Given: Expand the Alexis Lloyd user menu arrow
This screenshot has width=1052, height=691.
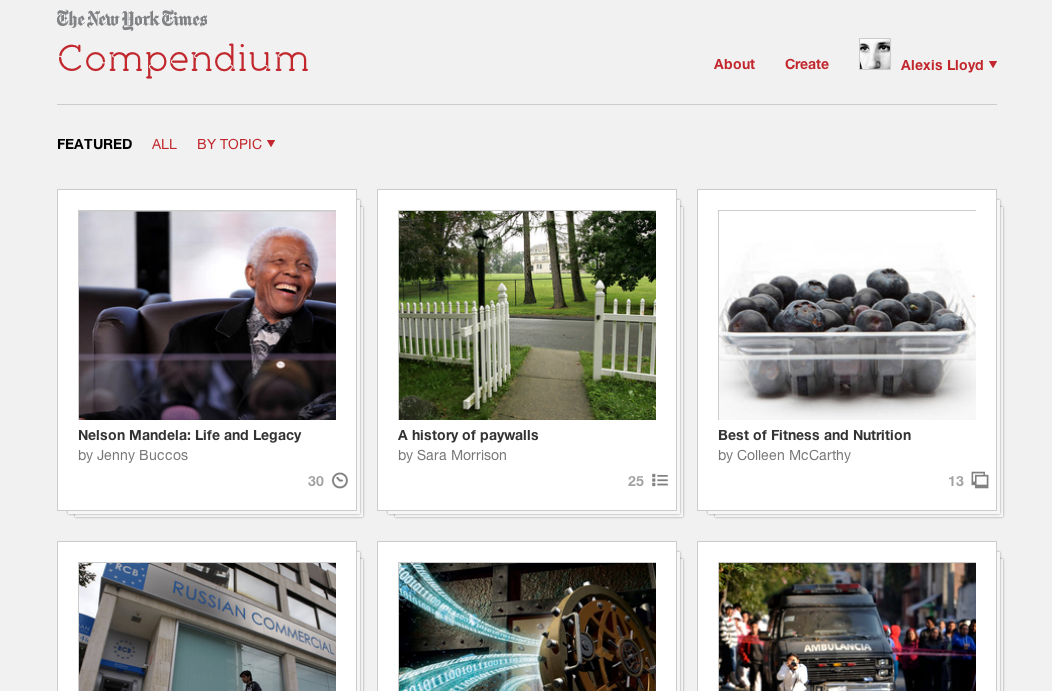Looking at the screenshot, I should pyautogui.click(x=993, y=64).
